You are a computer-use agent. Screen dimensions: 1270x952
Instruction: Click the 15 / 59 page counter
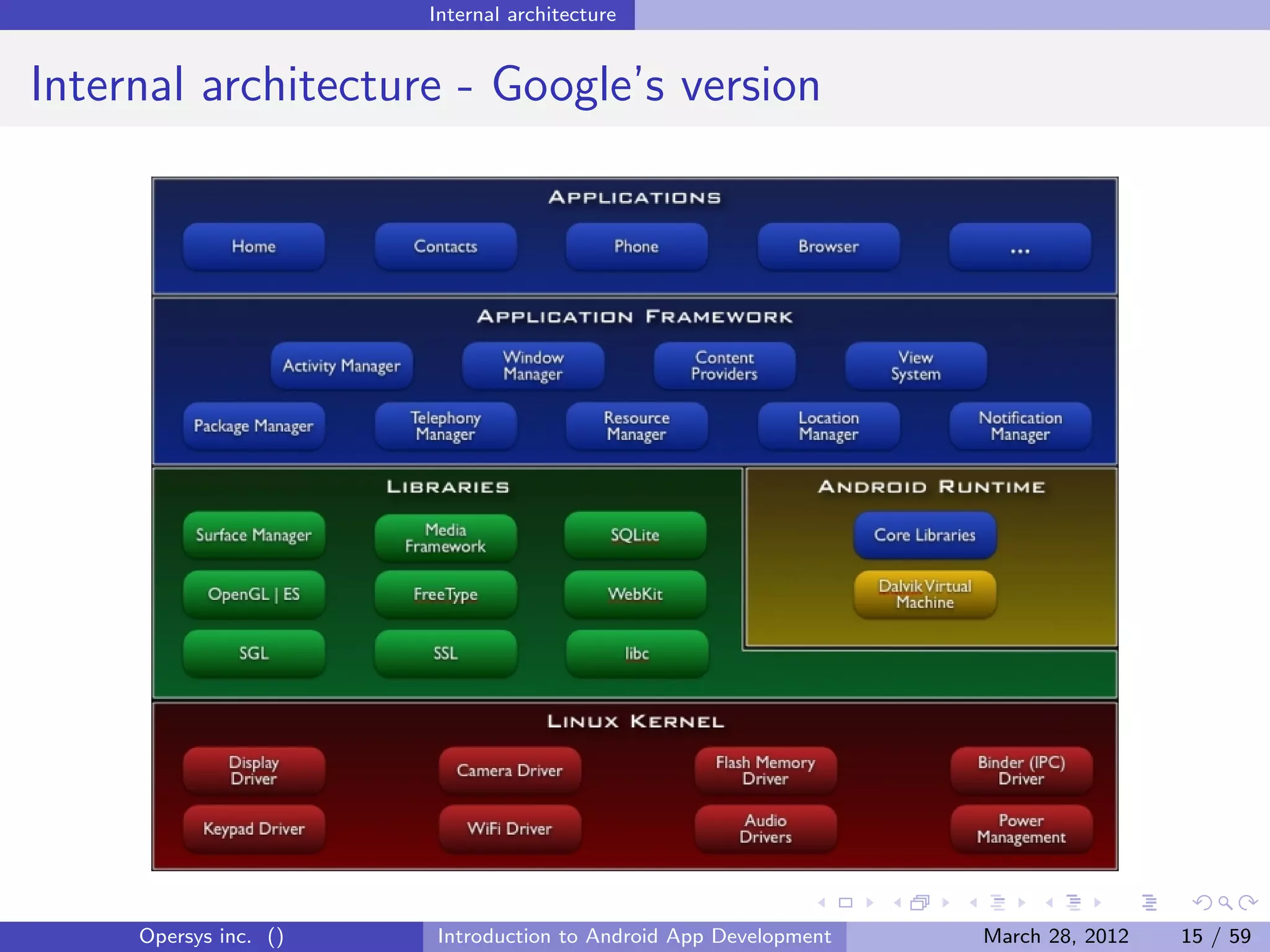[1216, 936]
